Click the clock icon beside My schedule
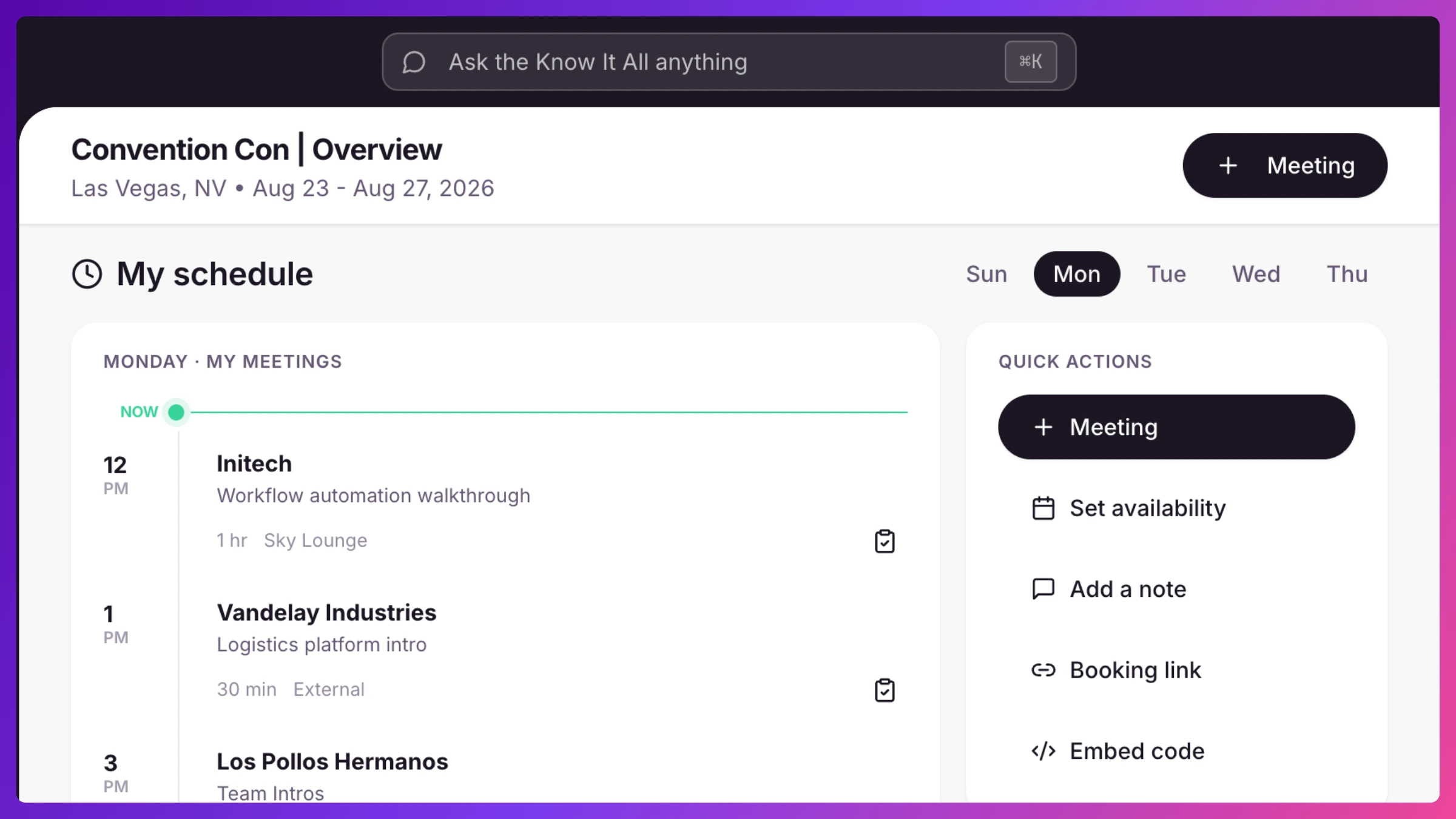The height and width of the screenshot is (819, 1456). 87,274
